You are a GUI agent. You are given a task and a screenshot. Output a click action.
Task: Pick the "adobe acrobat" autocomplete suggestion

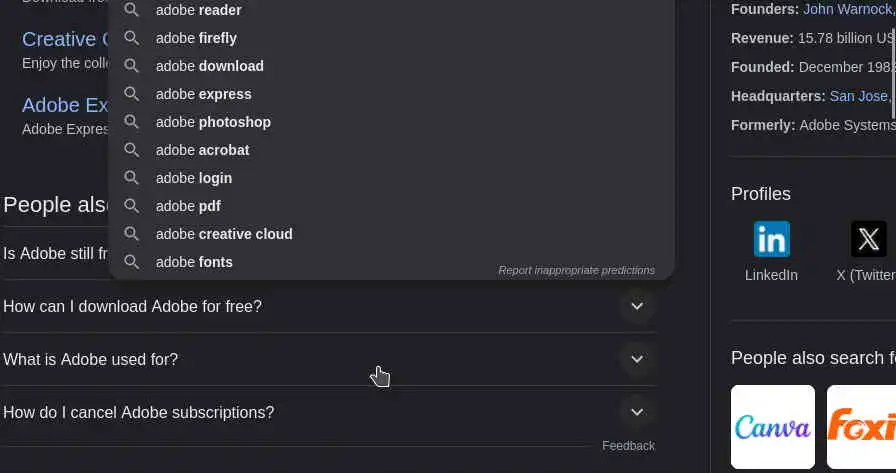tap(202, 150)
